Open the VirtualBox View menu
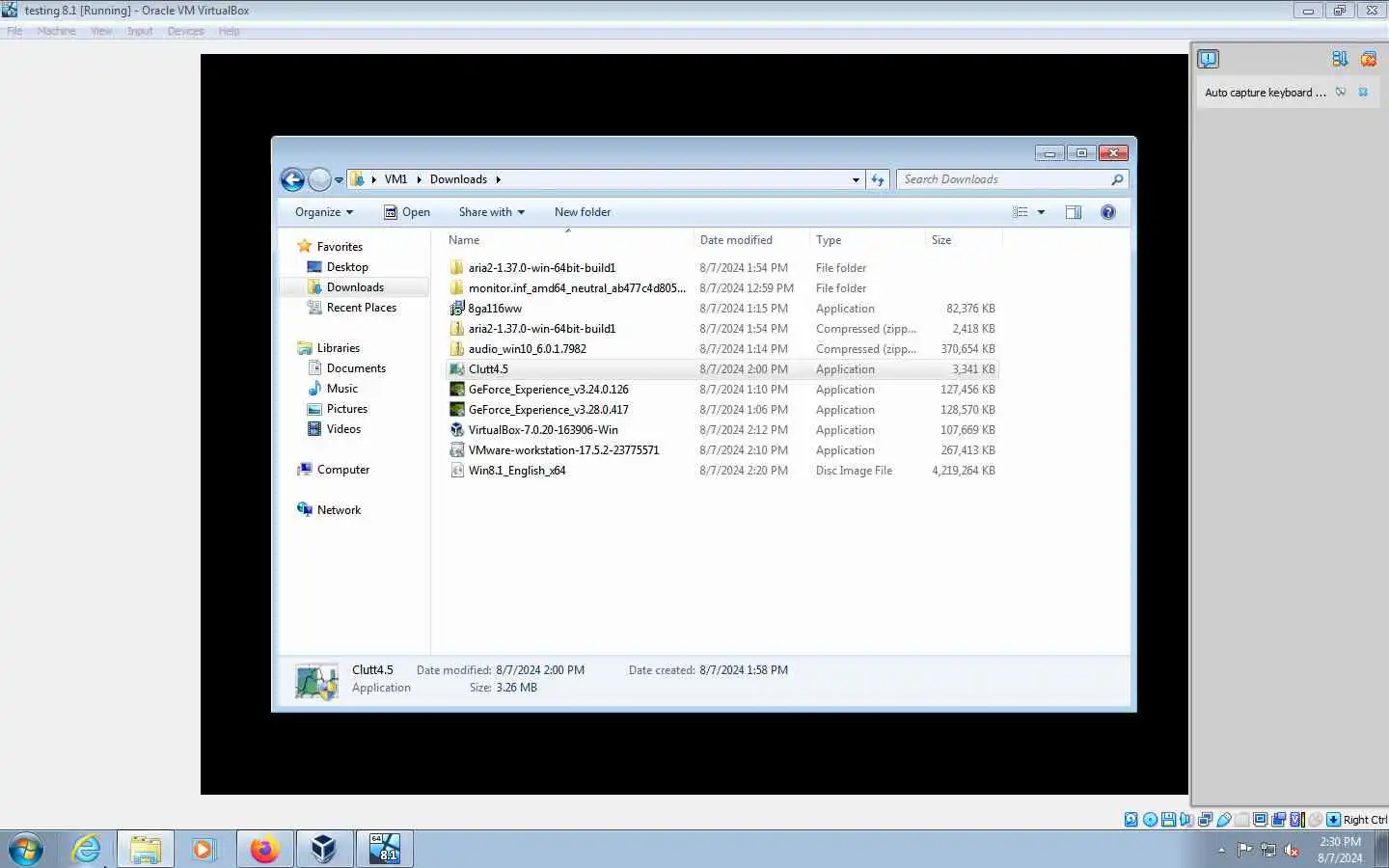The image size is (1389, 868). click(101, 31)
